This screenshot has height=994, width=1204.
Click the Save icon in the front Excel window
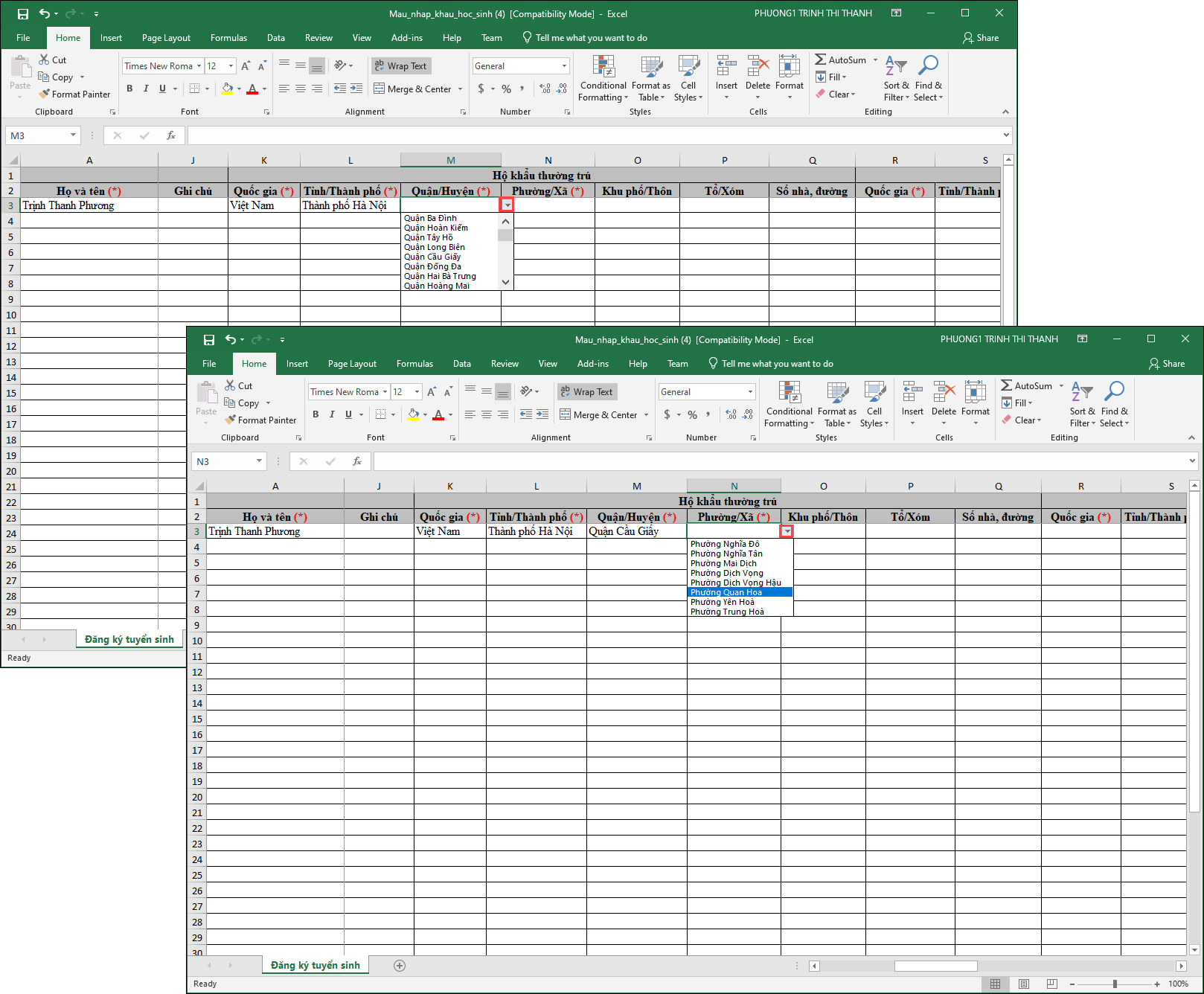(209, 340)
